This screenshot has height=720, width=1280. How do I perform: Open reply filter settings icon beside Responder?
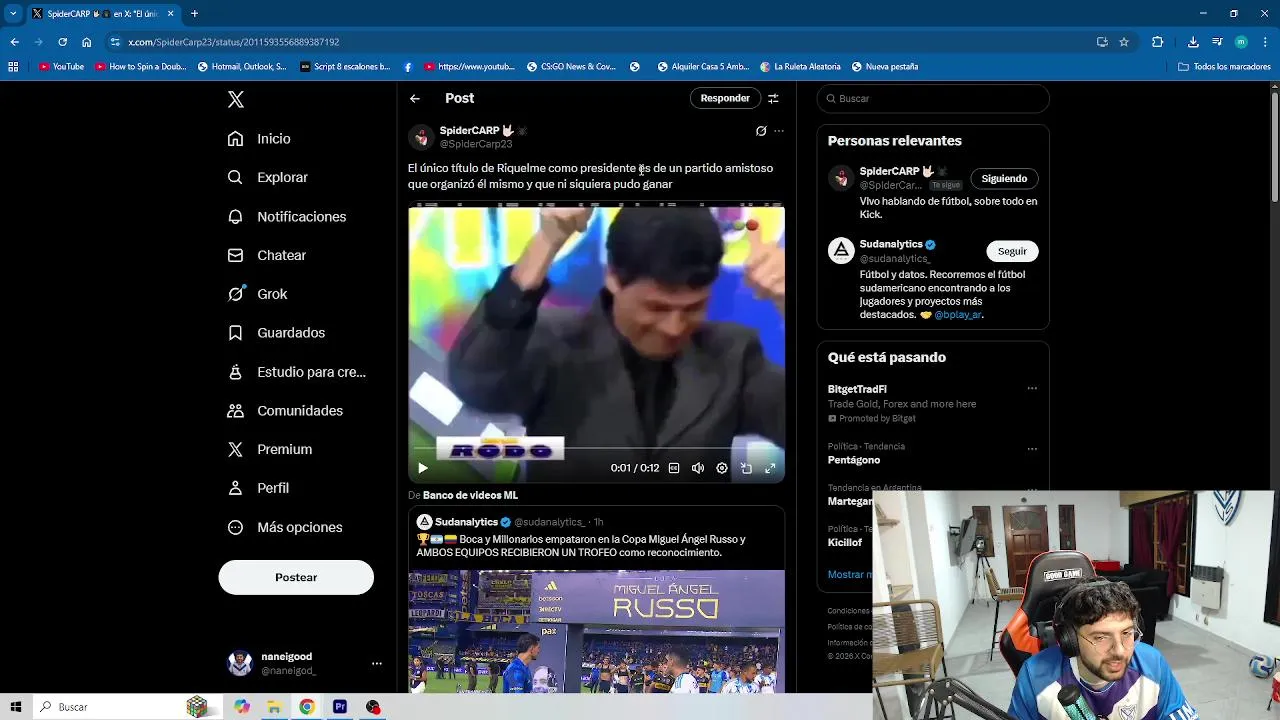click(773, 98)
